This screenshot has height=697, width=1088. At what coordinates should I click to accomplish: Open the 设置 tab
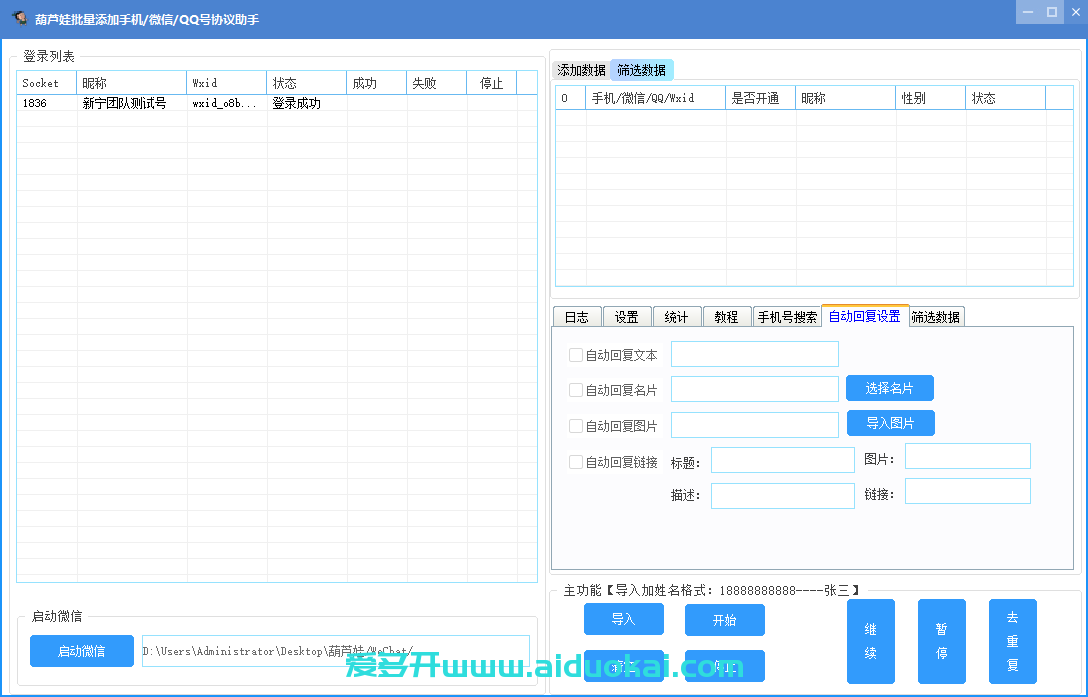627,317
